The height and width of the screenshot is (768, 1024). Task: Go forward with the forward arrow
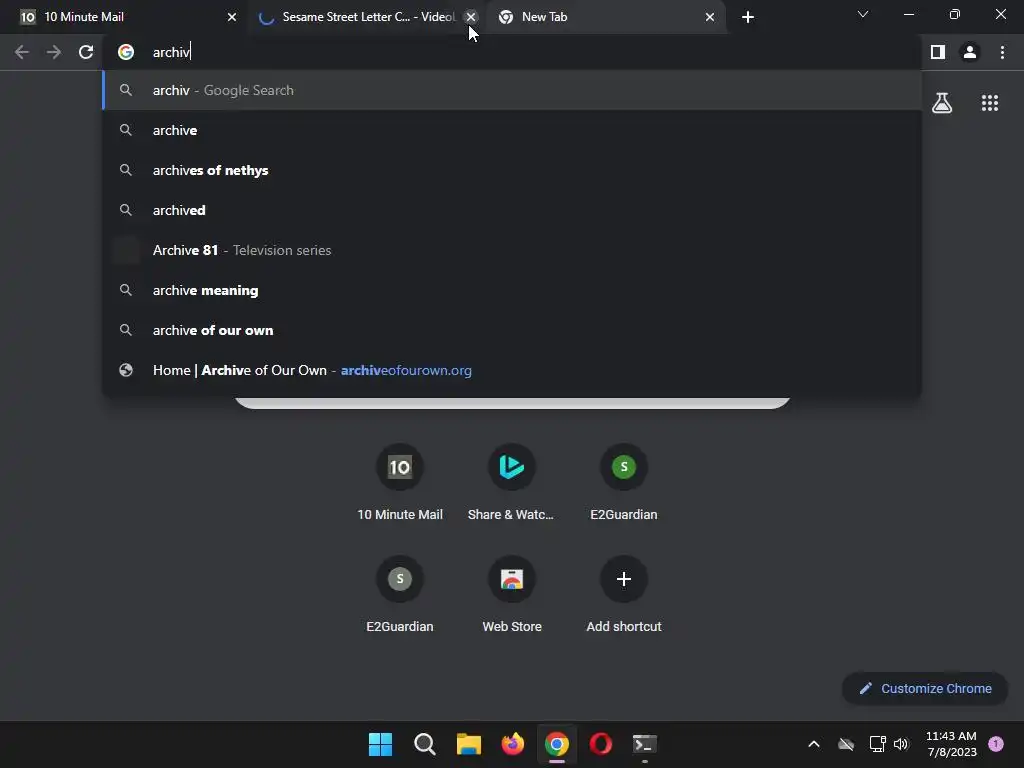54,52
